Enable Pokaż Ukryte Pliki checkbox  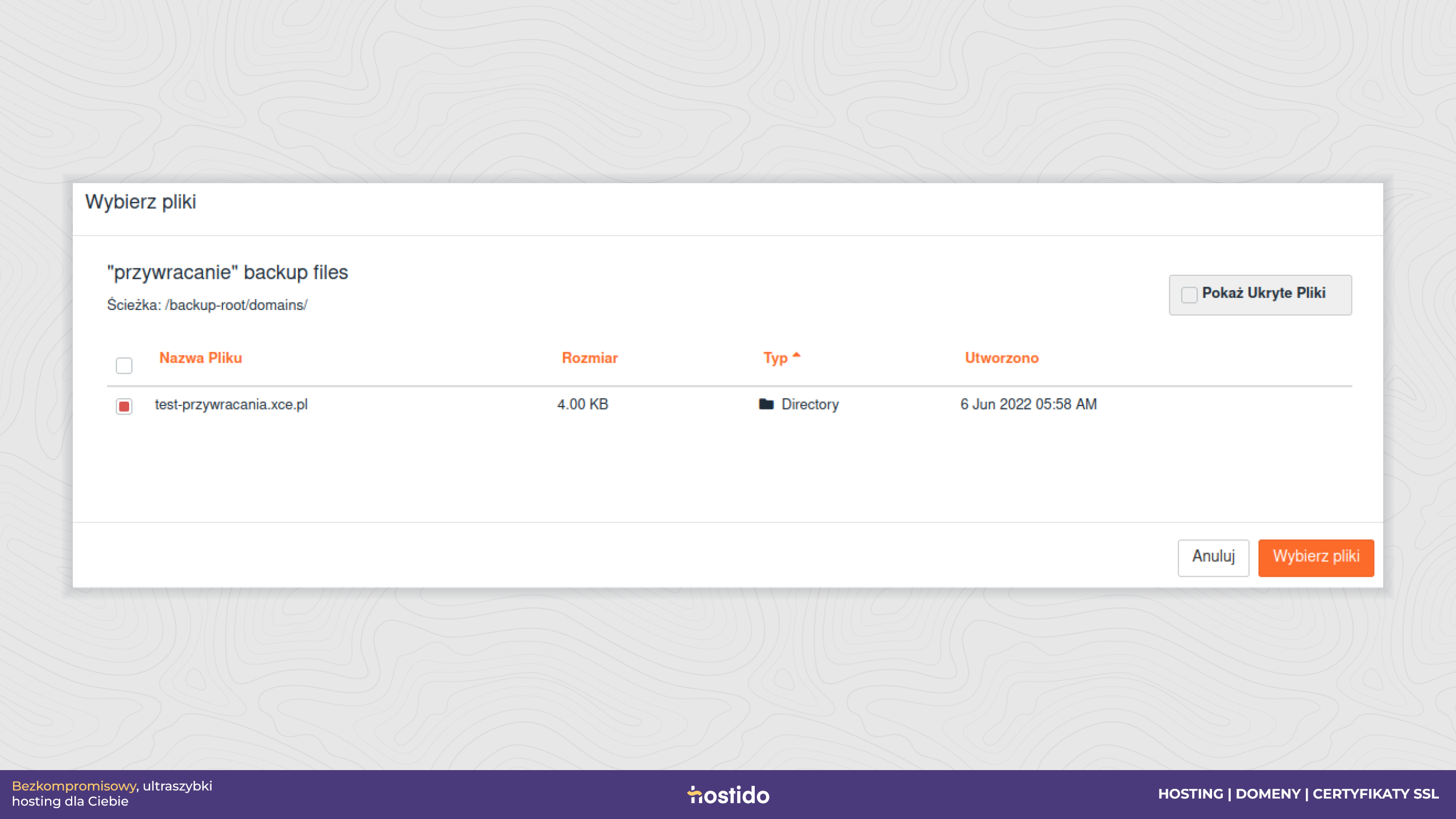tap(1189, 294)
